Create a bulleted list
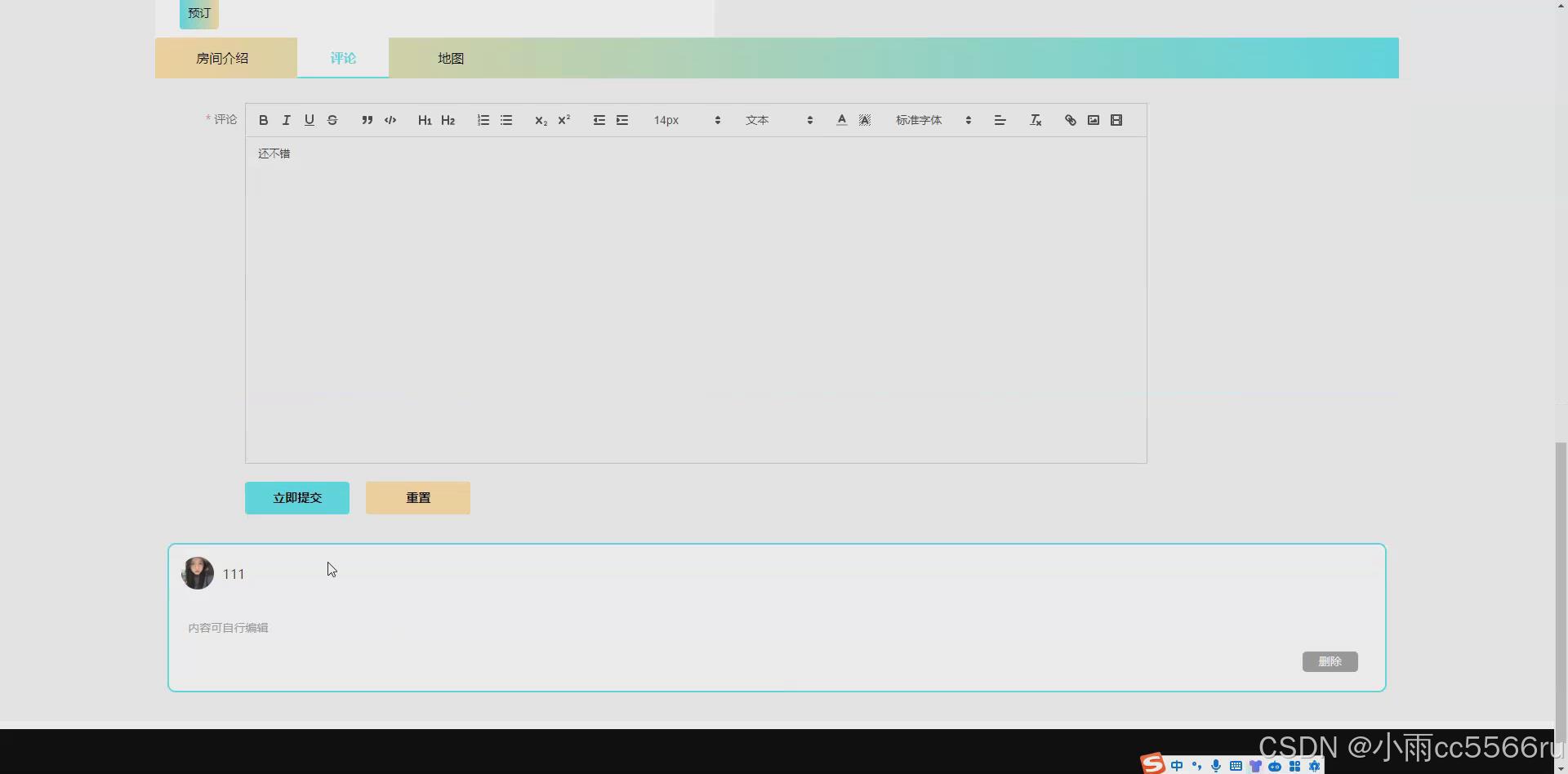Screen dimensions: 1568x774 tap(506, 120)
